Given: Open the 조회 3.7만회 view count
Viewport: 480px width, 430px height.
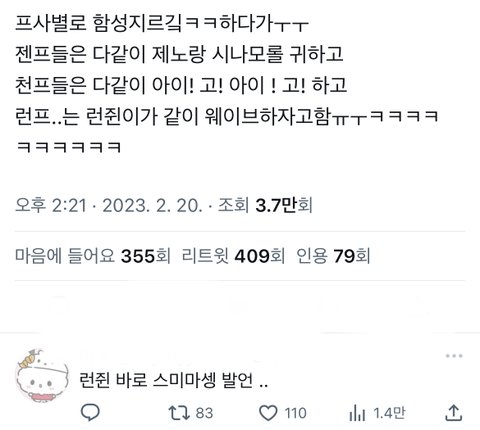Looking at the screenshot, I should pyautogui.click(x=265, y=205).
